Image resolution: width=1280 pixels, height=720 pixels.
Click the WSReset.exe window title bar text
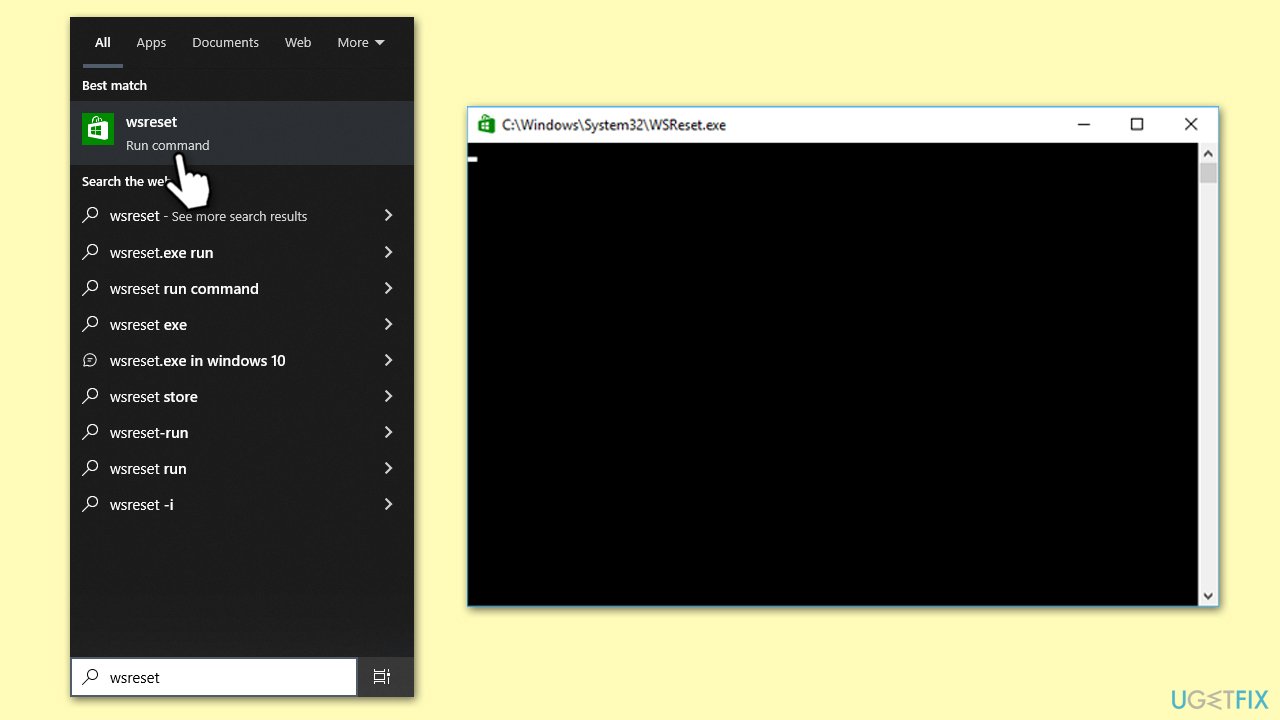(614, 125)
